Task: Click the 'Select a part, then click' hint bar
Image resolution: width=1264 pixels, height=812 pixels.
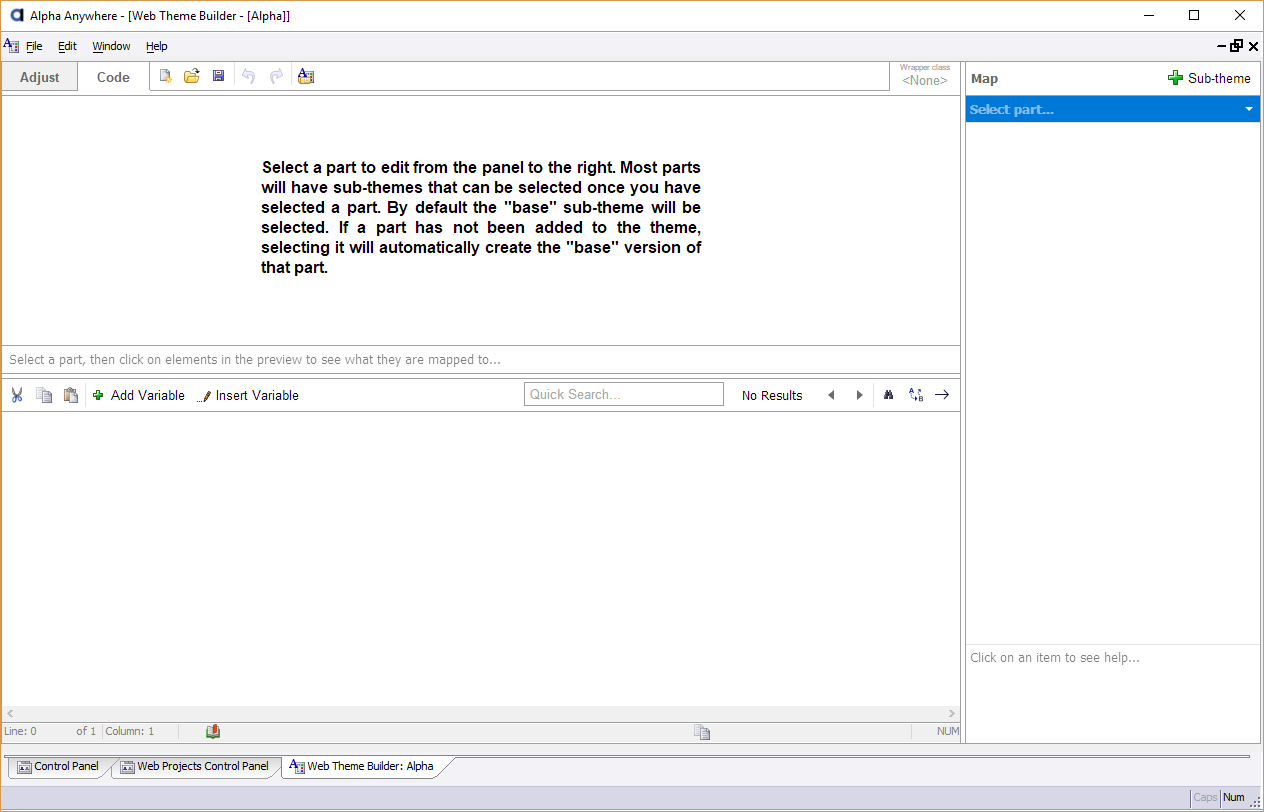Action: coord(480,360)
